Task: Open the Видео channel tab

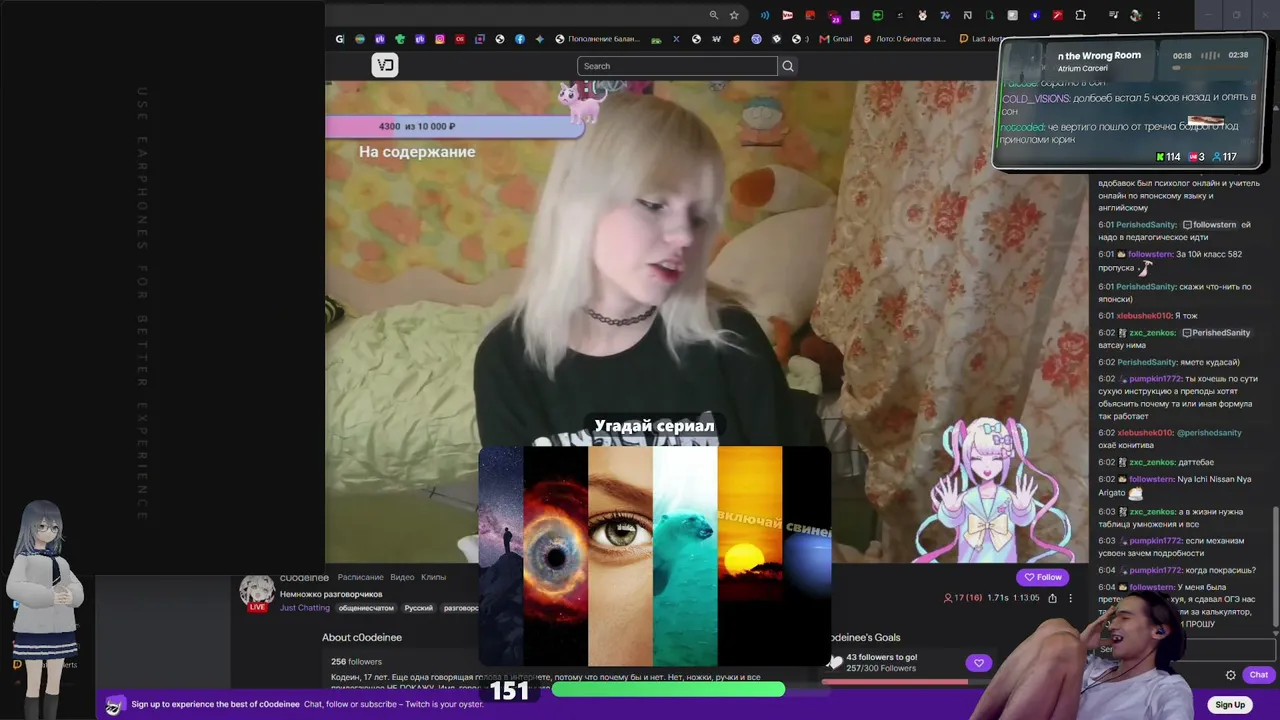Action: (402, 577)
